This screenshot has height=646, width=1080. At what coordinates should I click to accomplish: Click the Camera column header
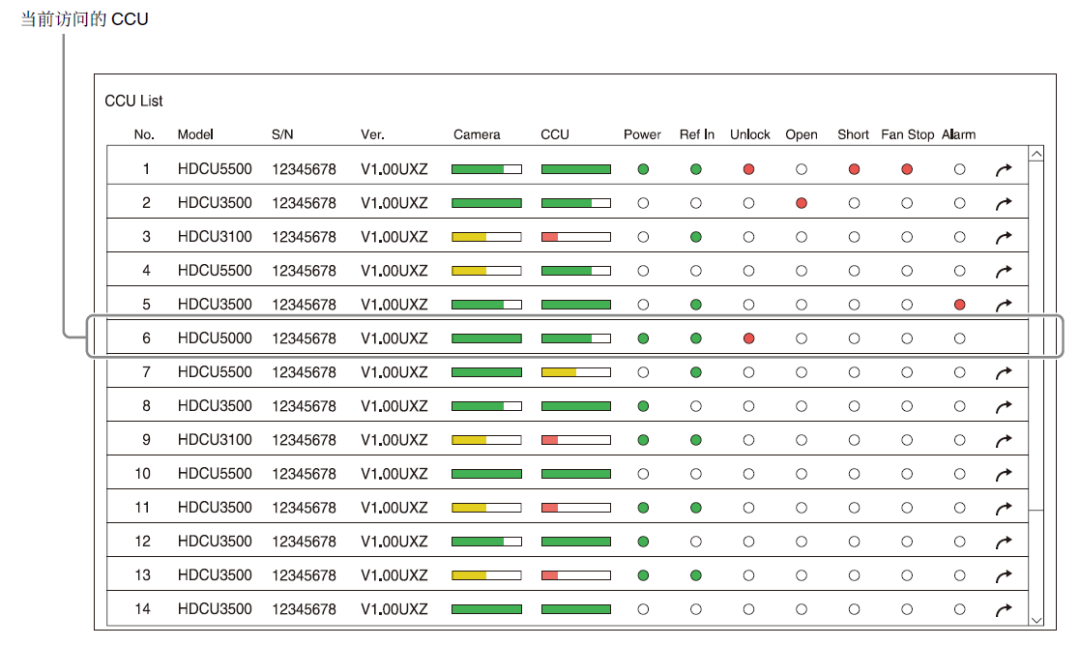[477, 135]
